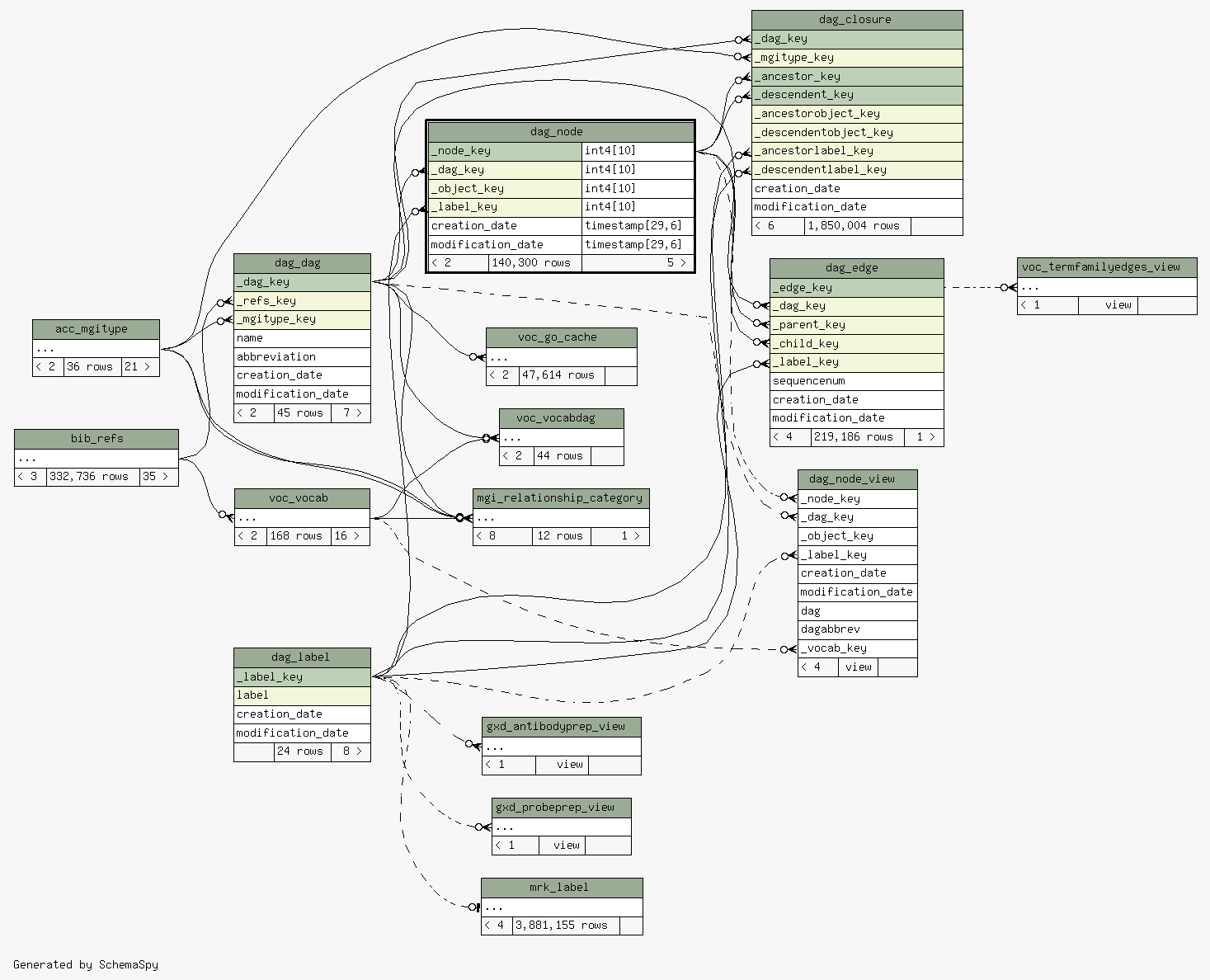
Task: Select _label_key row in dag_node table
Action: coord(561,208)
